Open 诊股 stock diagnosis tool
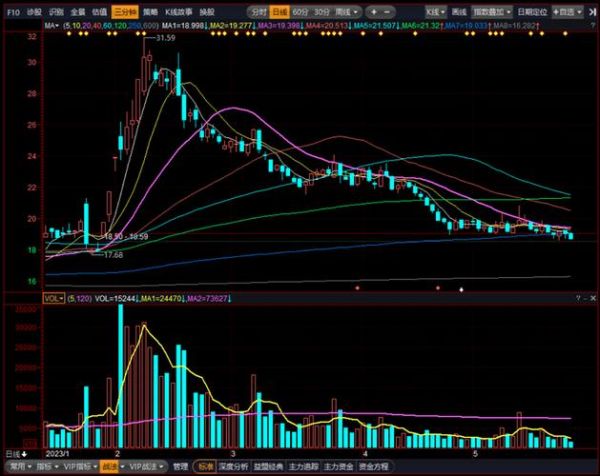The image size is (600, 476). (34, 11)
